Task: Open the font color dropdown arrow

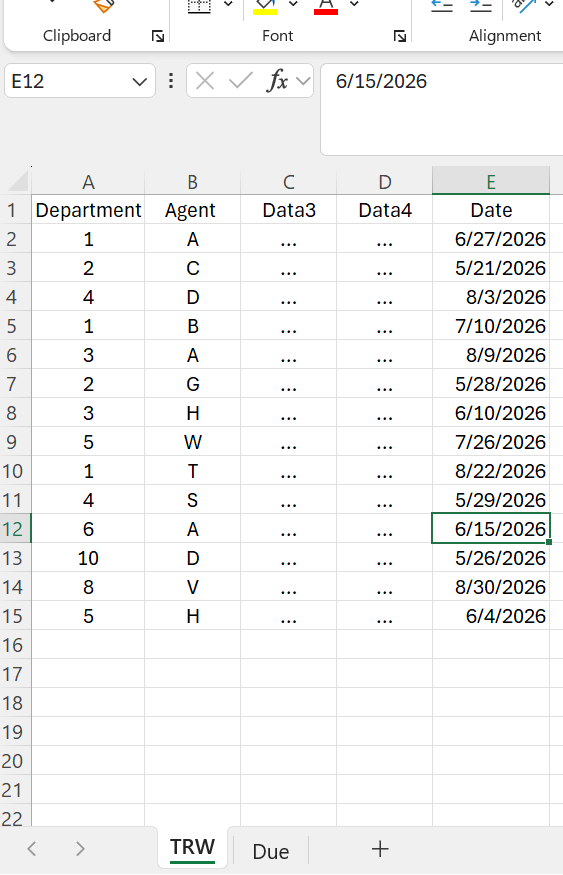Action: 354,4
